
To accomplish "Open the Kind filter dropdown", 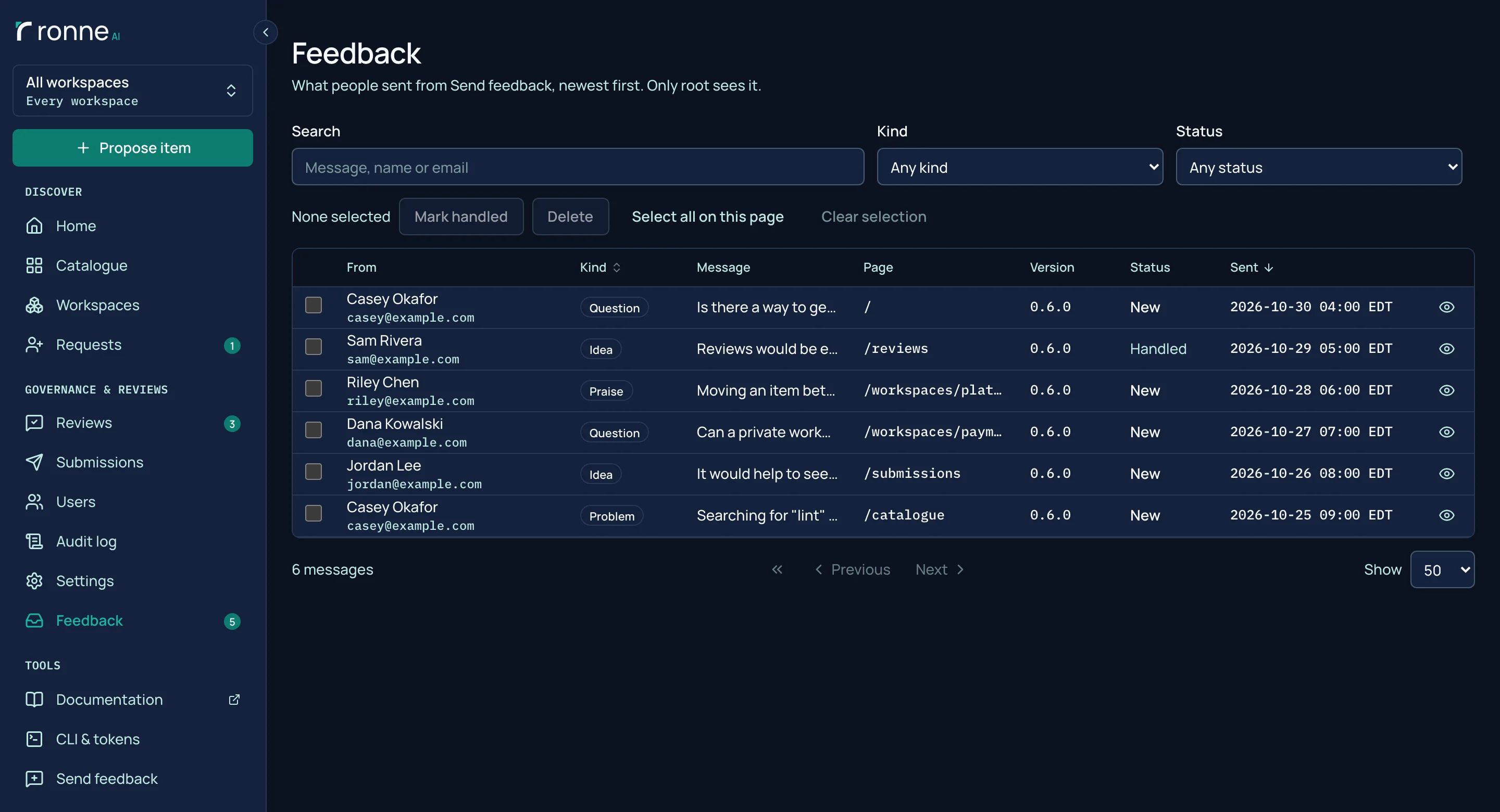I will click(x=1020, y=167).
